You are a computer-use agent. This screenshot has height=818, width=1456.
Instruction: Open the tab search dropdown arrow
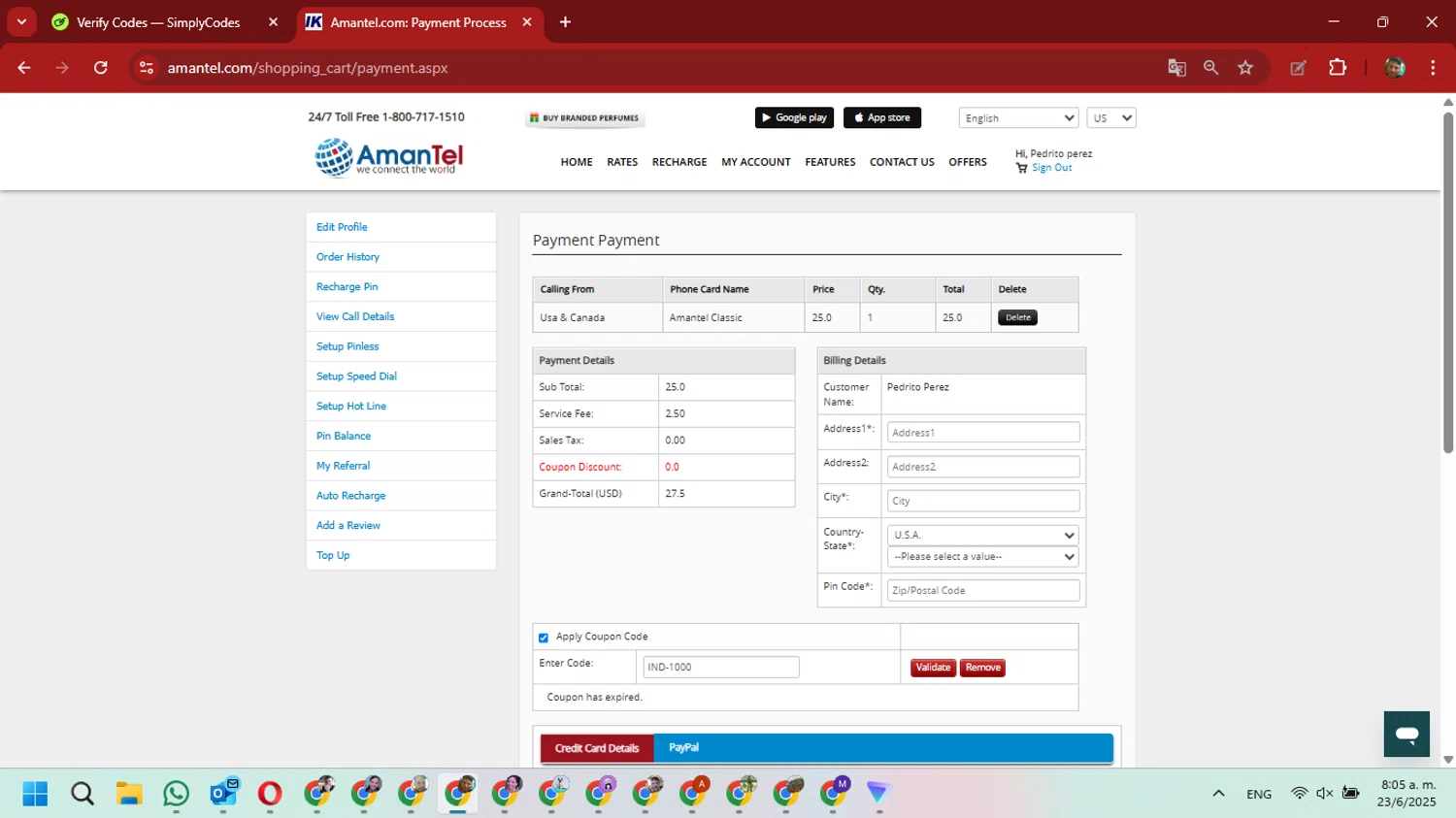21,21
